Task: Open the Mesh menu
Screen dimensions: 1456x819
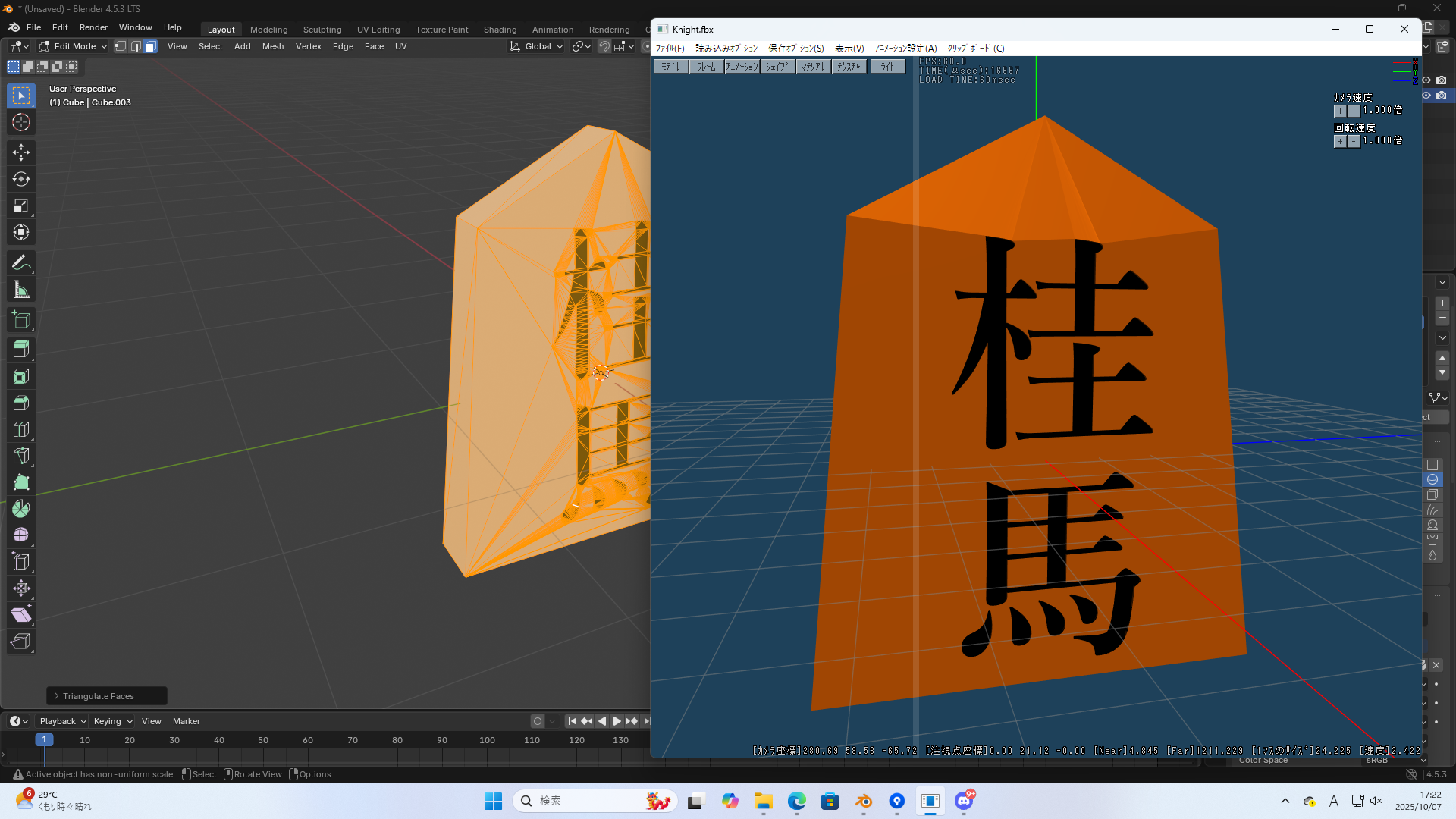Action: point(272,46)
